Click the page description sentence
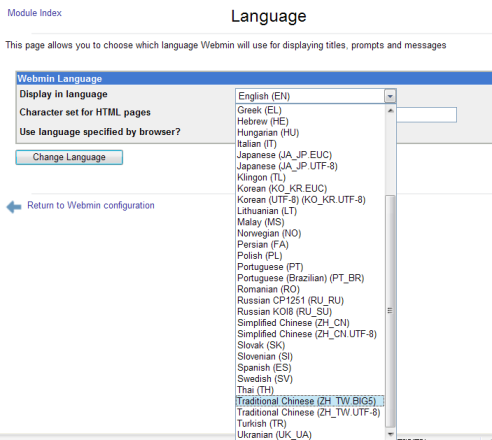This screenshot has width=492, height=440. [x=226, y=45]
